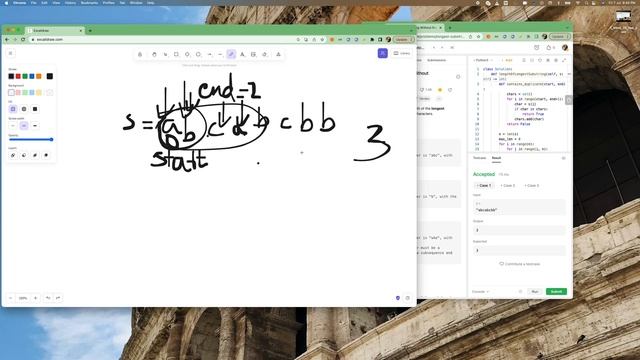Switch to Result tab in LeetCode
This screenshot has width=640, height=360.
click(496, 158)
